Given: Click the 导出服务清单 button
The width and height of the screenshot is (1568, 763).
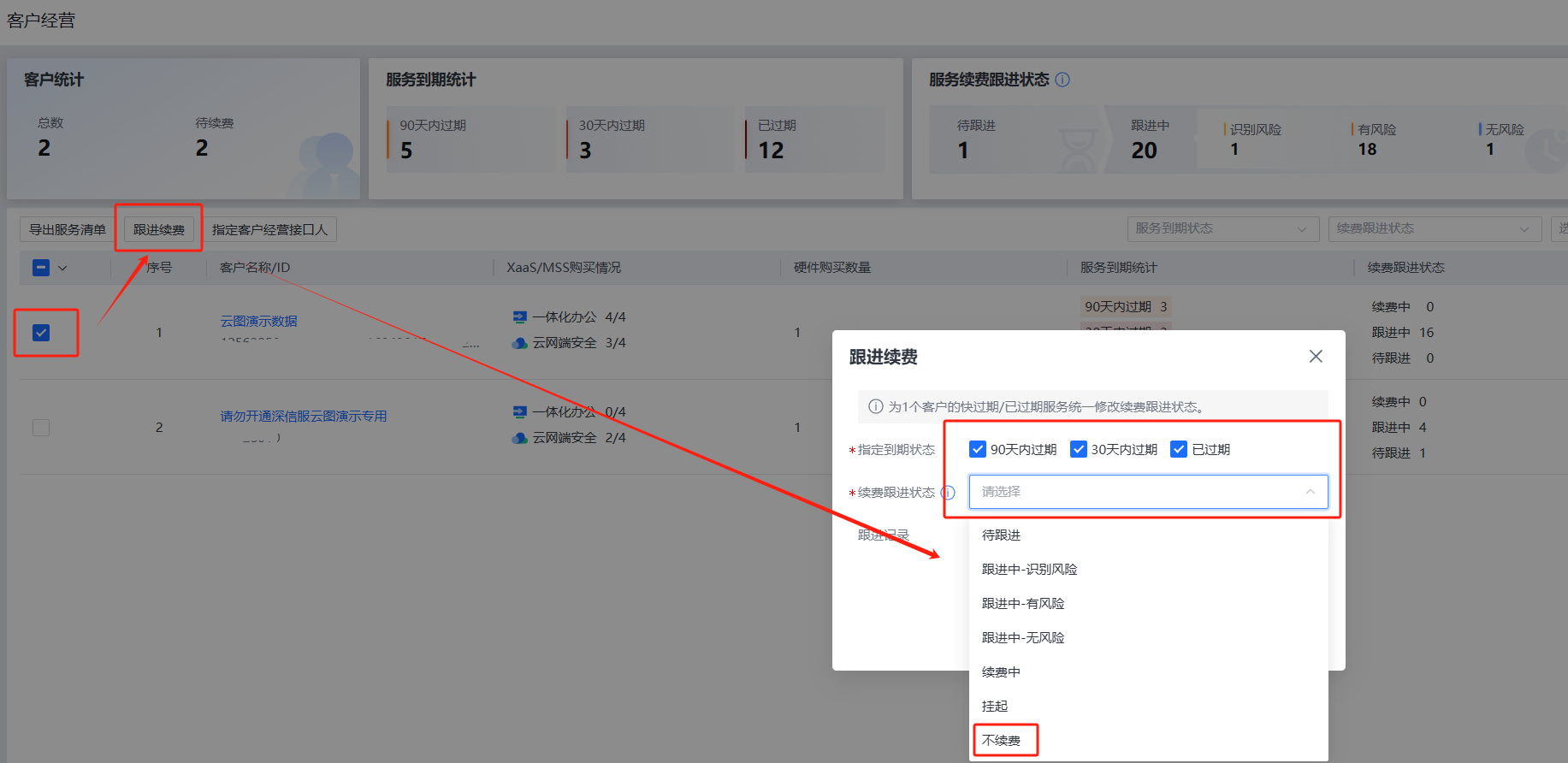Looking at the screenshot, I should click(68, 230).
